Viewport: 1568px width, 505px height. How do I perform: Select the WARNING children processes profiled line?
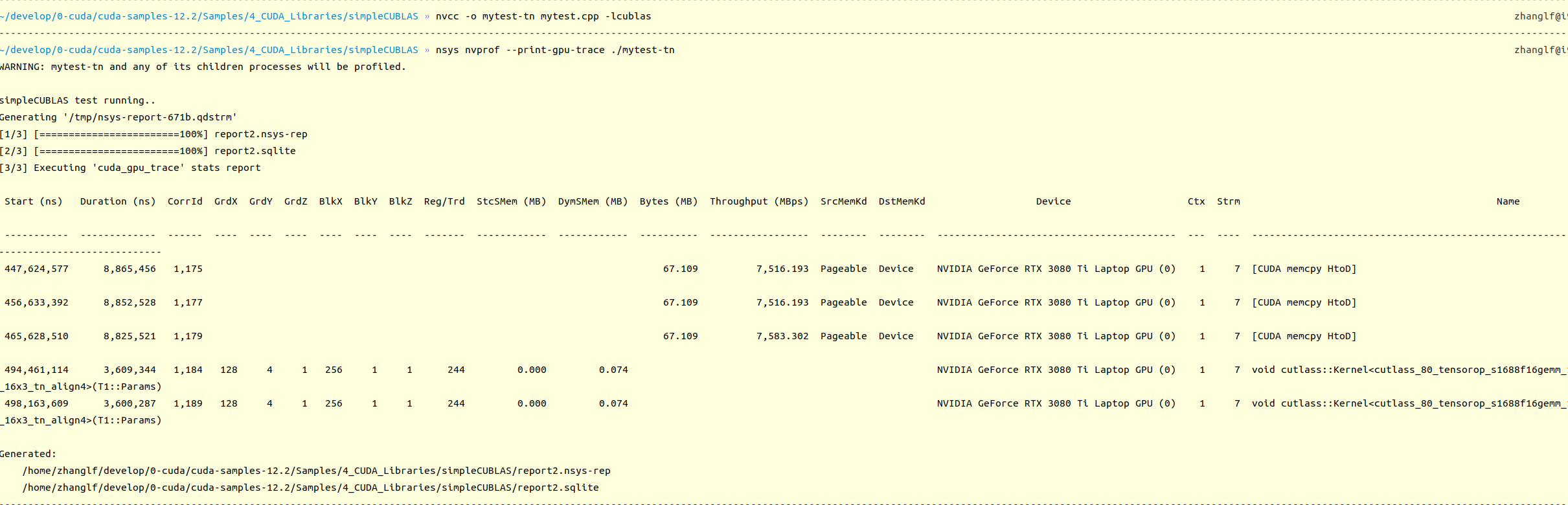coord(203,67)
